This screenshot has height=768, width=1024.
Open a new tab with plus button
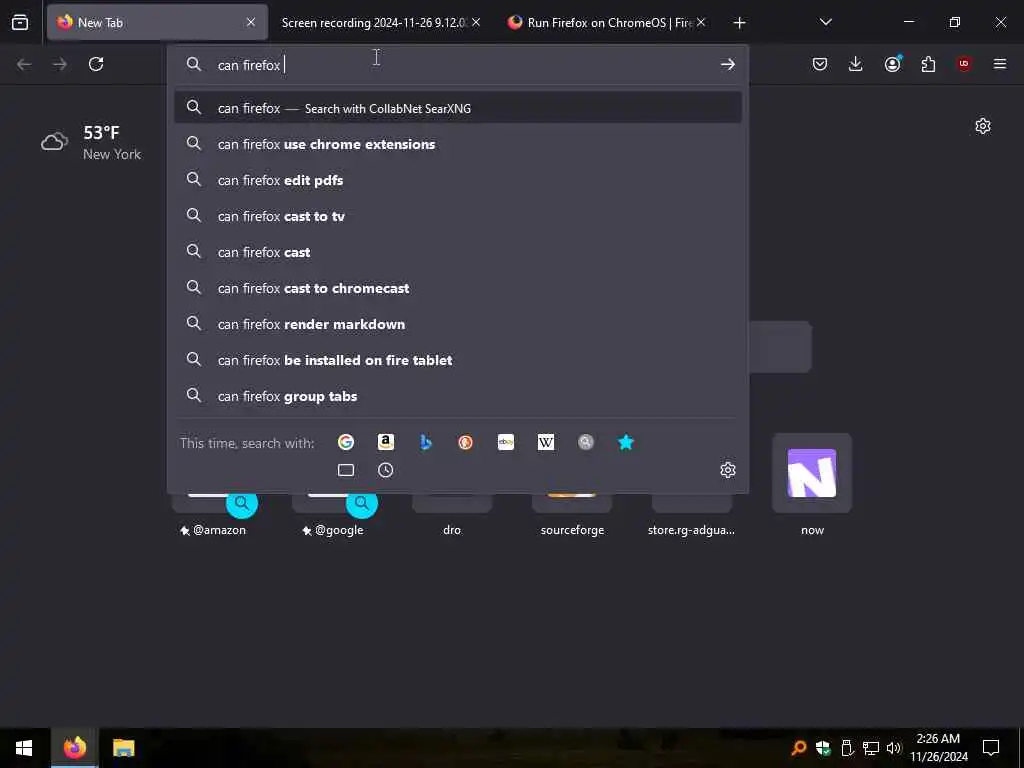[x=739, y=23]
